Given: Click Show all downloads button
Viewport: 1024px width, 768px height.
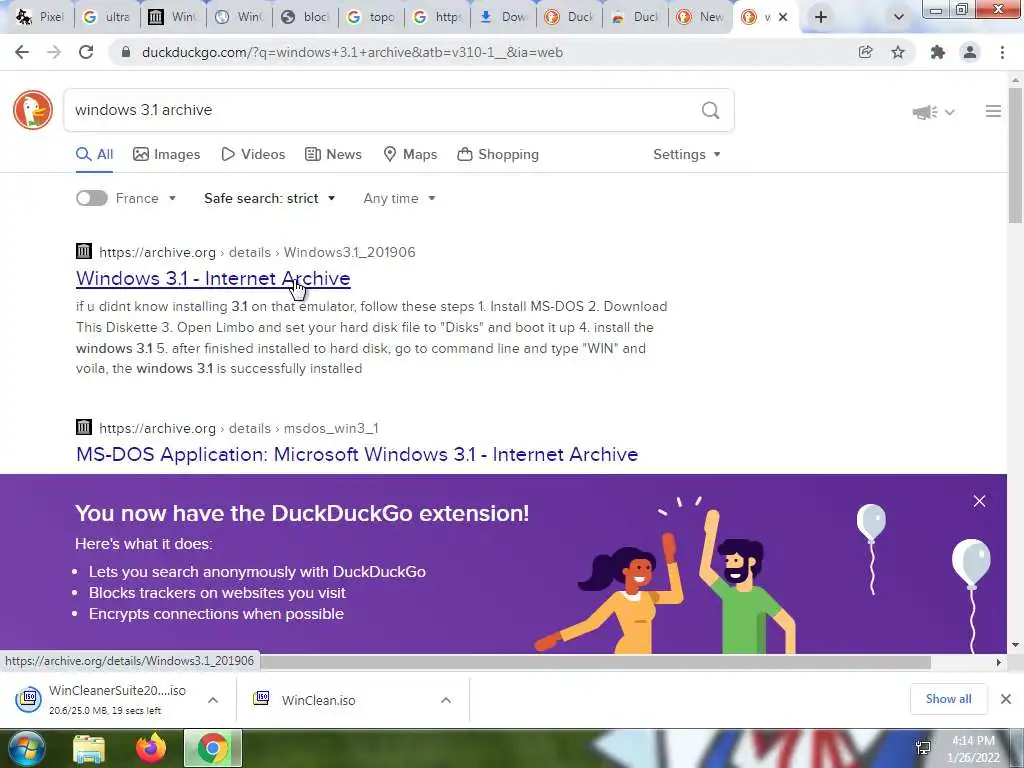Looking at the screenshot, I should click(948, 699).
